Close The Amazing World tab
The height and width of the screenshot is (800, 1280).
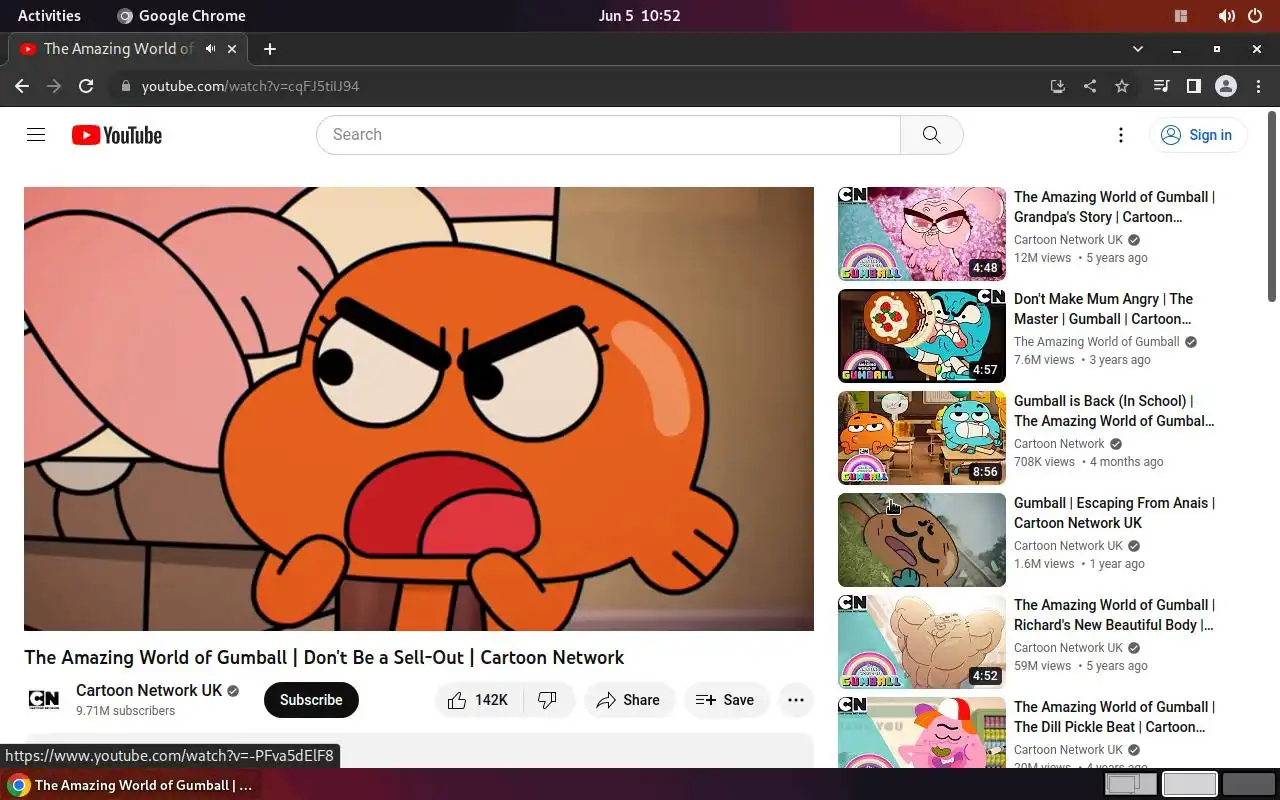[233, 48]
